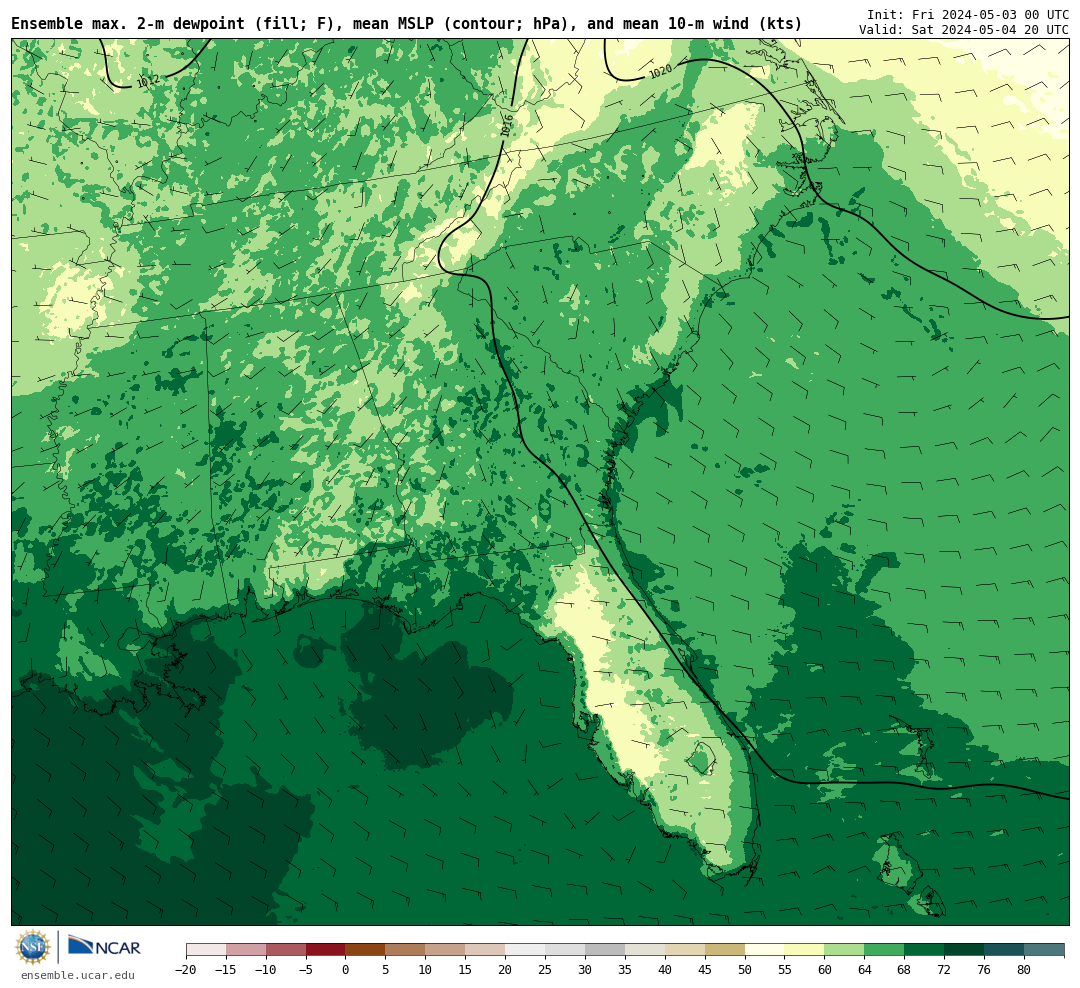Image resolution: width=1080 pixels, height=988 pixels.
Task: Click the Init: Fri 2024-05-03 00 UTC text
Action: tap(968, 14)
